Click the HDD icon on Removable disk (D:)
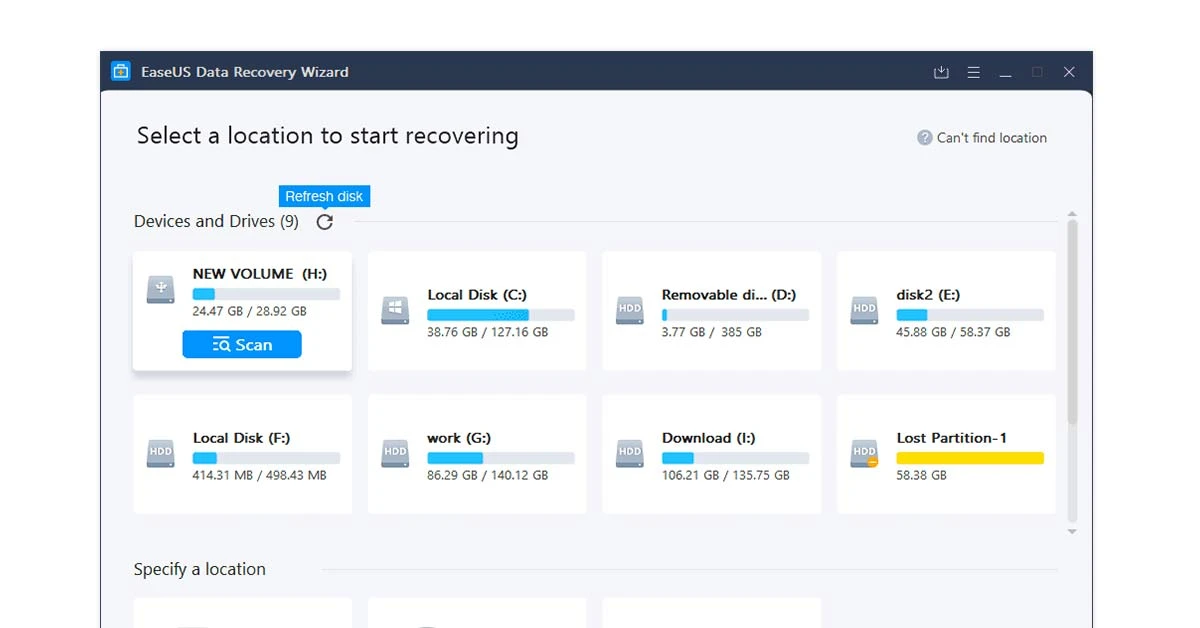This screenshot has width=1200, height=628. (629, 311)
